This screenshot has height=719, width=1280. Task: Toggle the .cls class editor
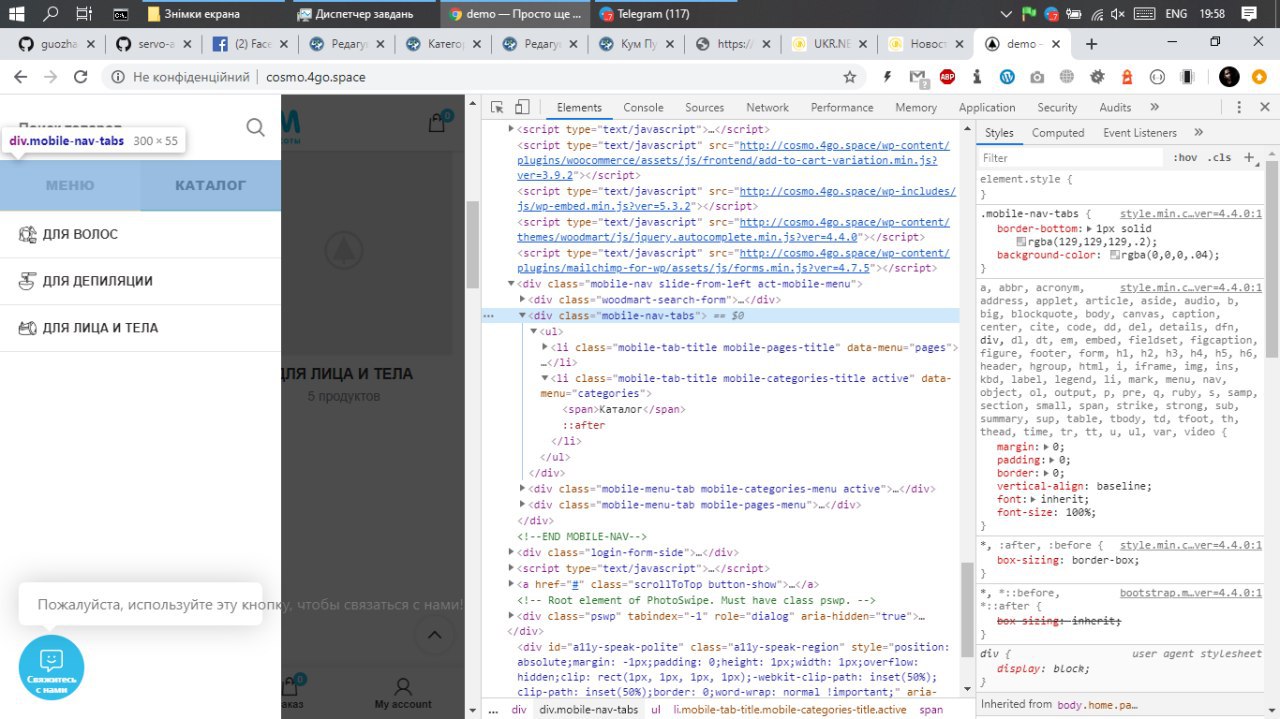pyautogui.click(x=1219, y=158)
